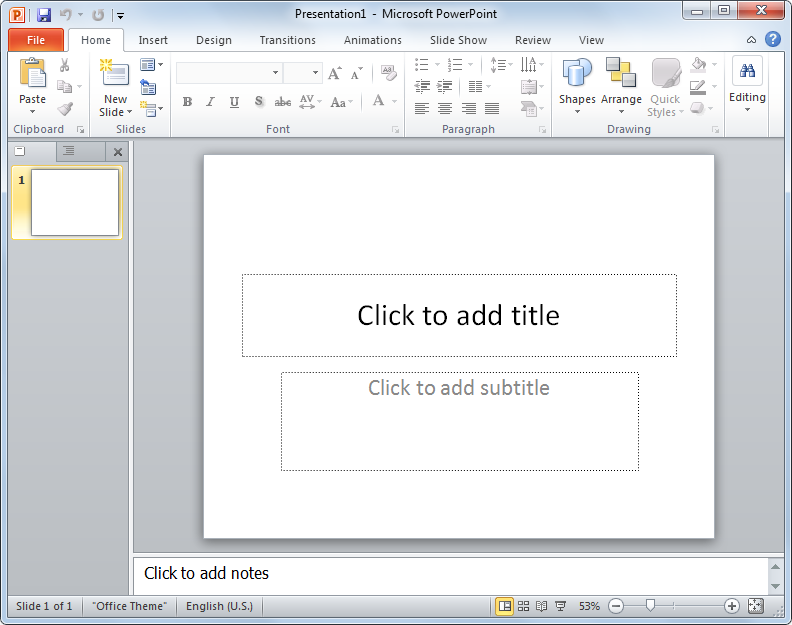Toggle Bold text formatting

pyautogui.click(x=187, y=102)
